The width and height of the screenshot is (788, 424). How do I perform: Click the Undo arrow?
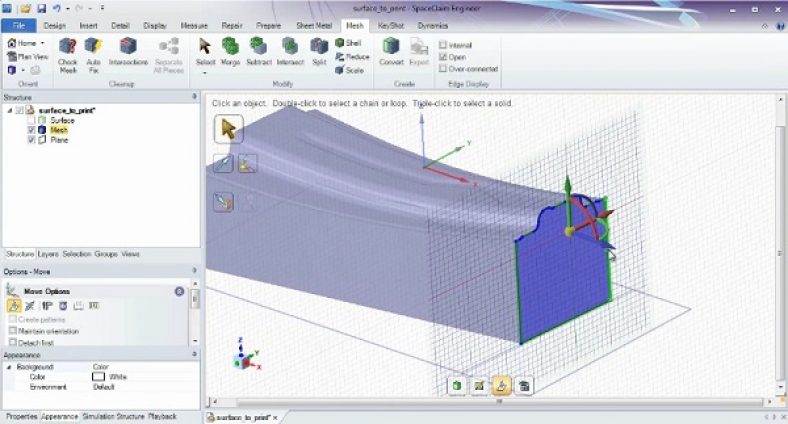pyautogui.click(x=57, y=9)
